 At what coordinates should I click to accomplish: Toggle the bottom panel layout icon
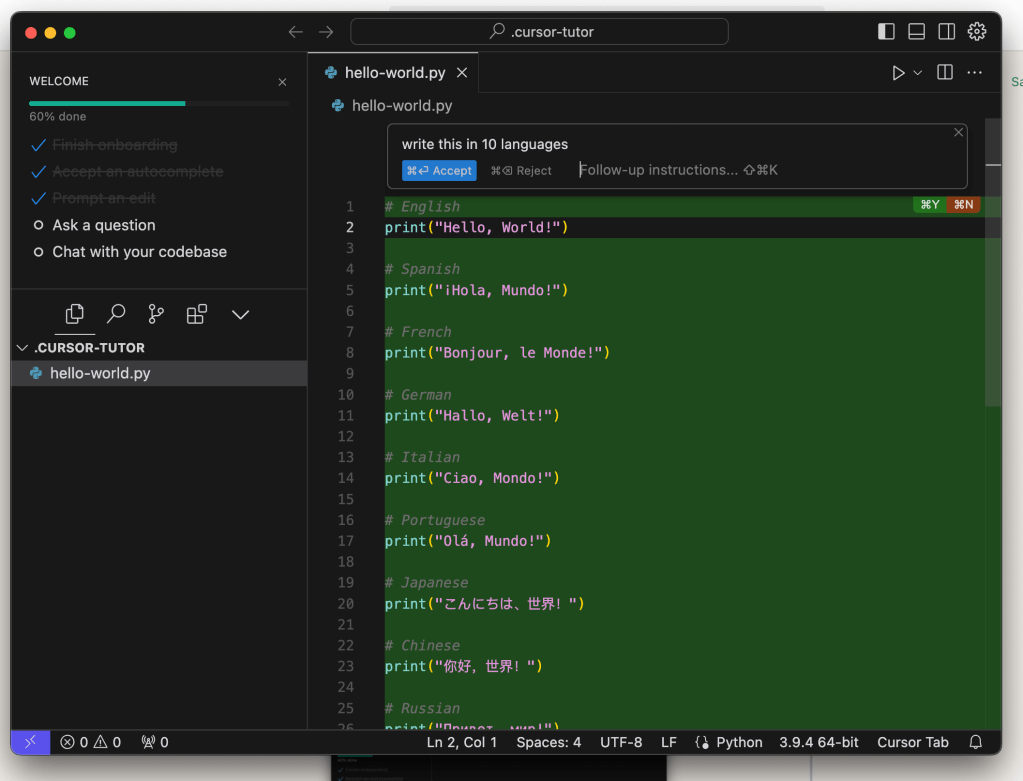pos(916,32)
